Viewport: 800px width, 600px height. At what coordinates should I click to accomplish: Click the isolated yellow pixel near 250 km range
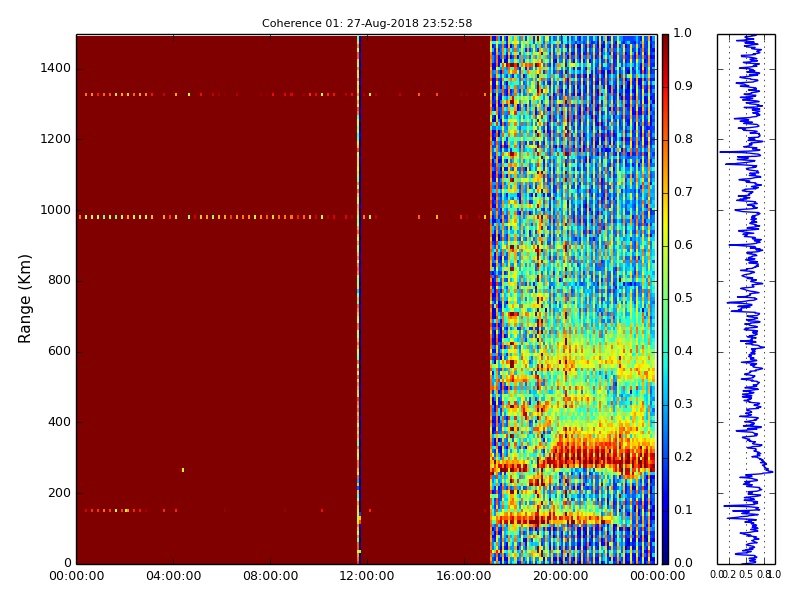(183, 470)
